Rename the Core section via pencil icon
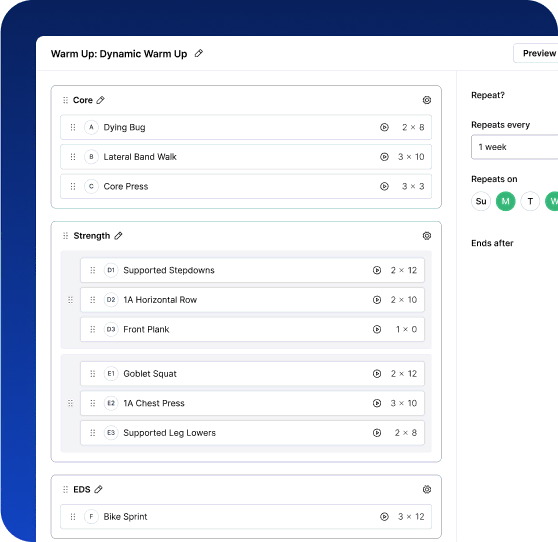 click(x=101, y=100)
